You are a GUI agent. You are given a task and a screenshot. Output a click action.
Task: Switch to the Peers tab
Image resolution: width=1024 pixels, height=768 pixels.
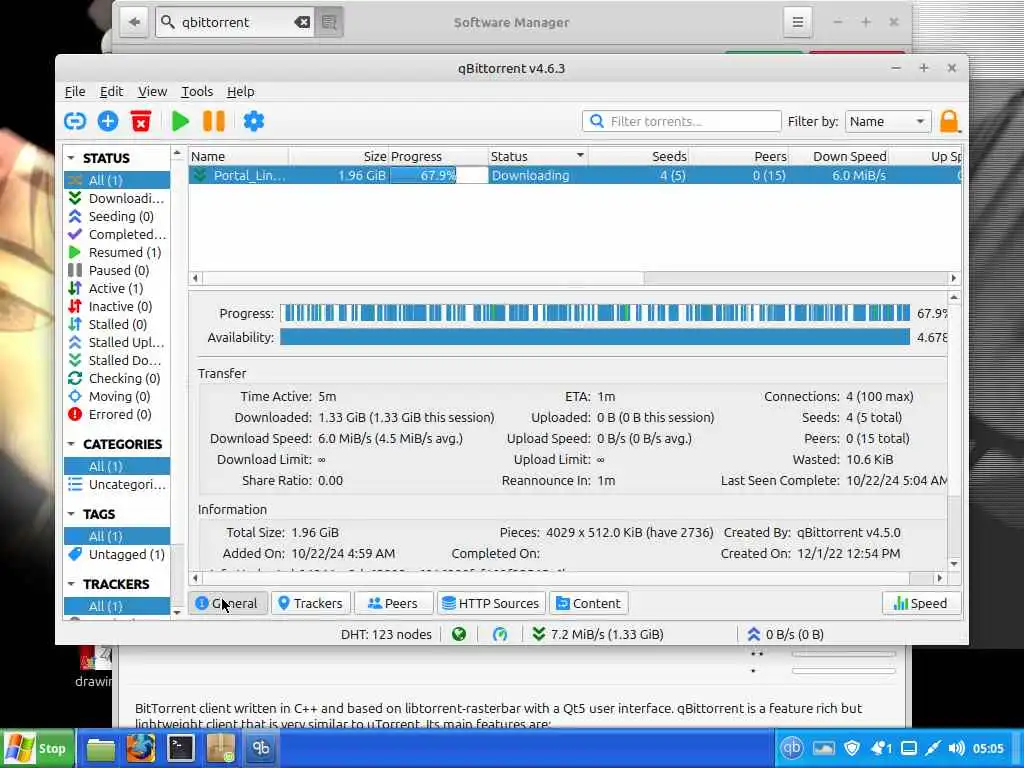pyautogui.click(x=393, y=603)
